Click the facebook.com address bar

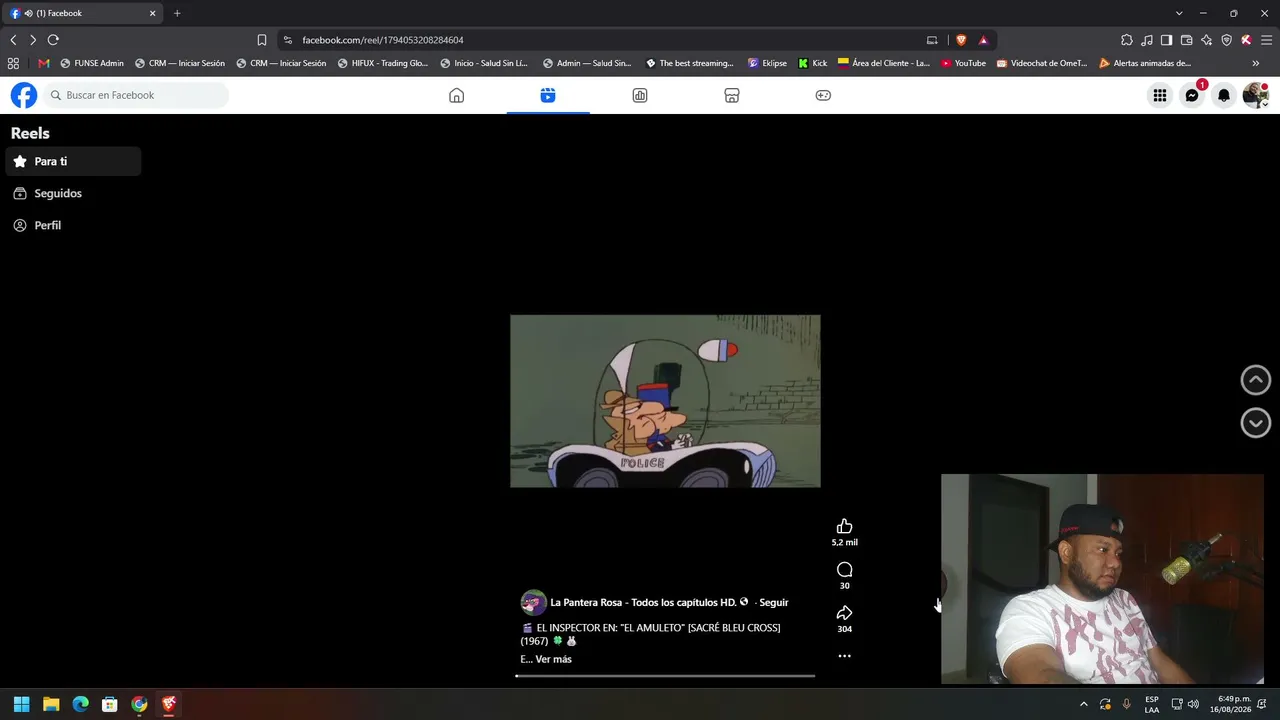(x=600, y=40)
